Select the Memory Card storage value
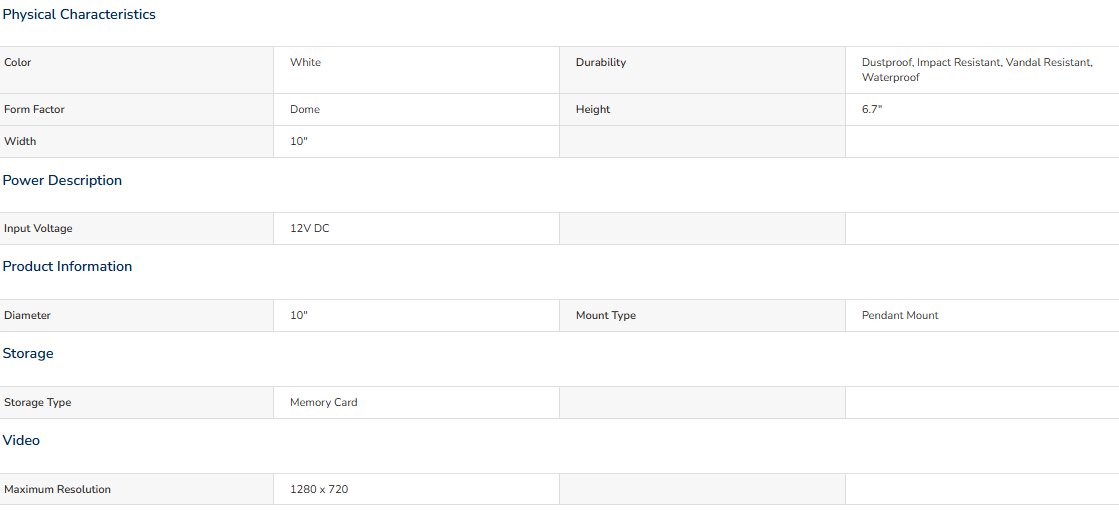This screenshot has width=1119, height=513. pos(323,402)
